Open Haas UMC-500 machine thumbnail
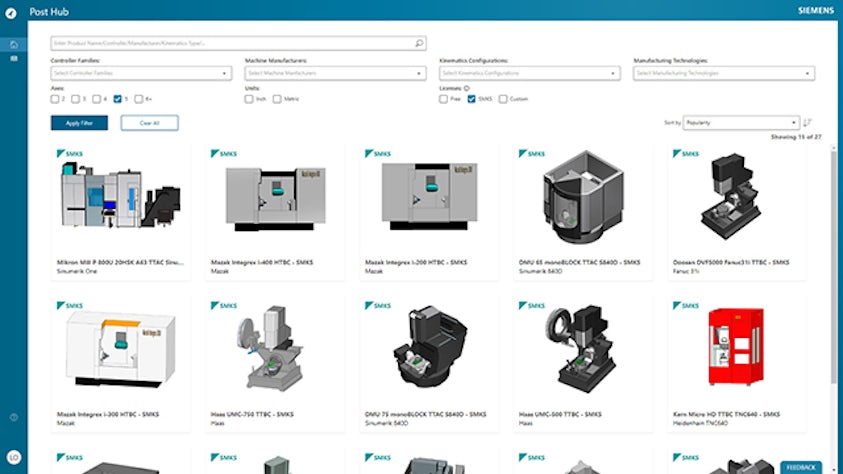Screen dimensions: 843x474 581,349
